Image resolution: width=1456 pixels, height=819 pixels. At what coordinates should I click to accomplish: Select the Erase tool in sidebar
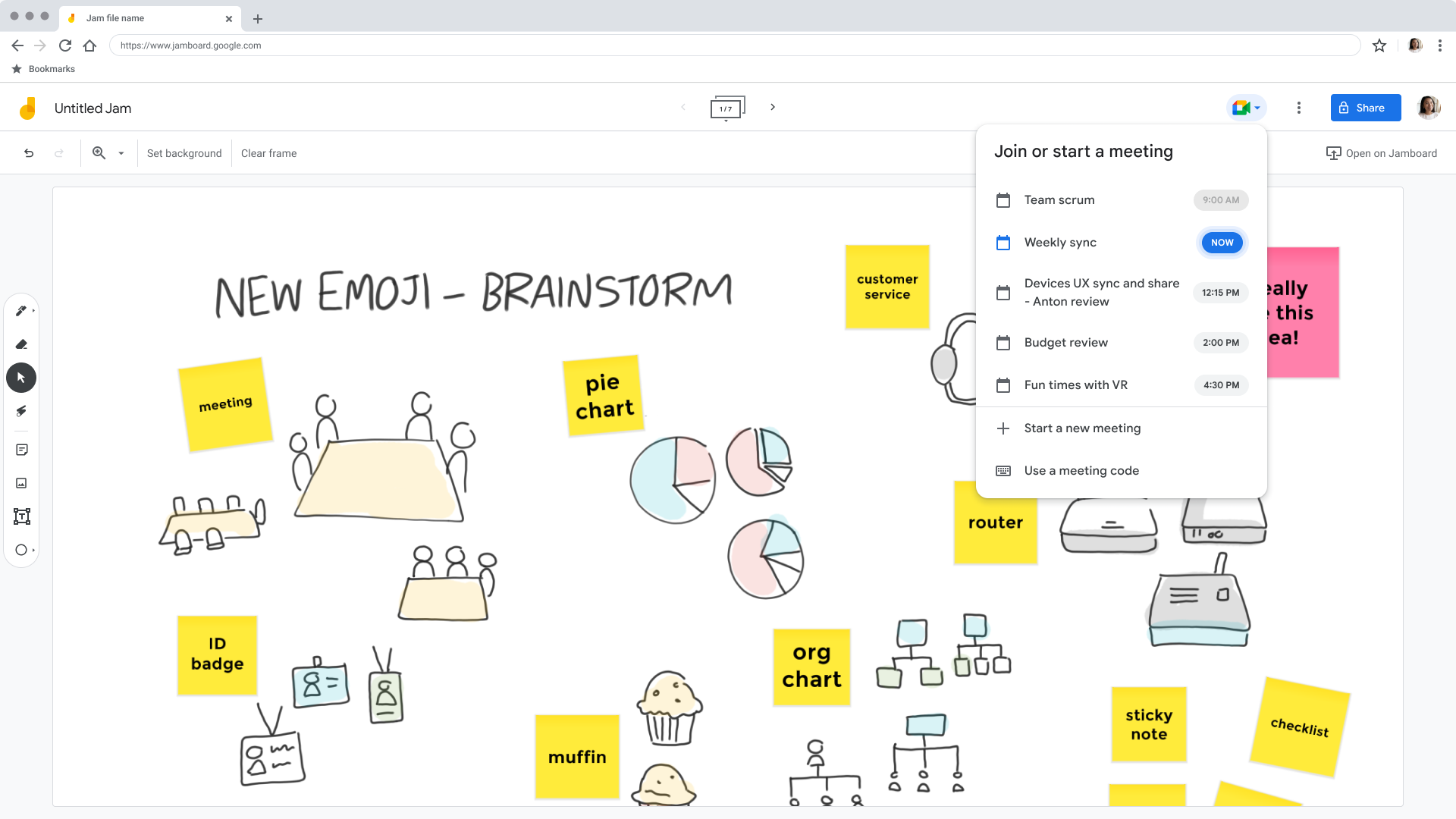pos(22,345)
